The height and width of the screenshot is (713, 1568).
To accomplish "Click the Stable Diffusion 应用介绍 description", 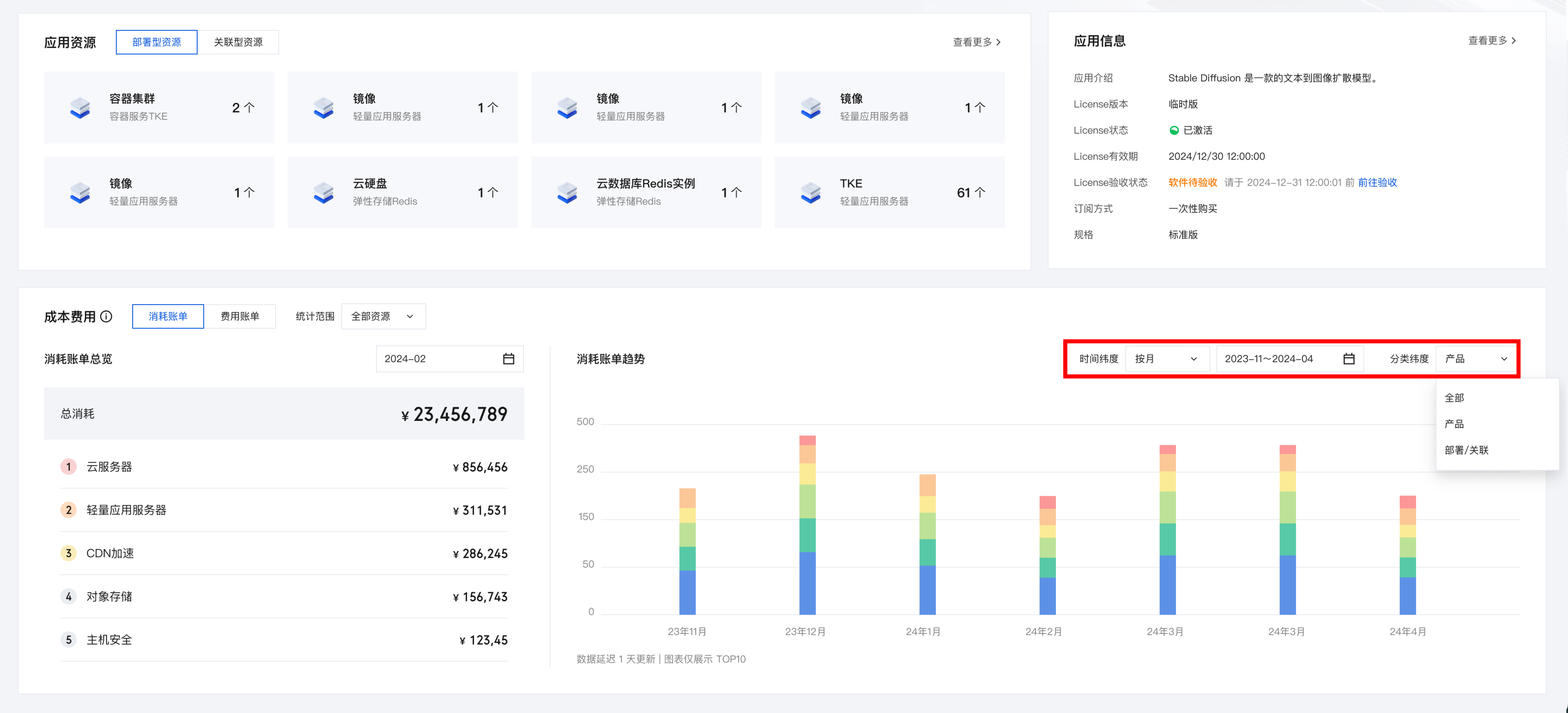I will coord(1273,78).
